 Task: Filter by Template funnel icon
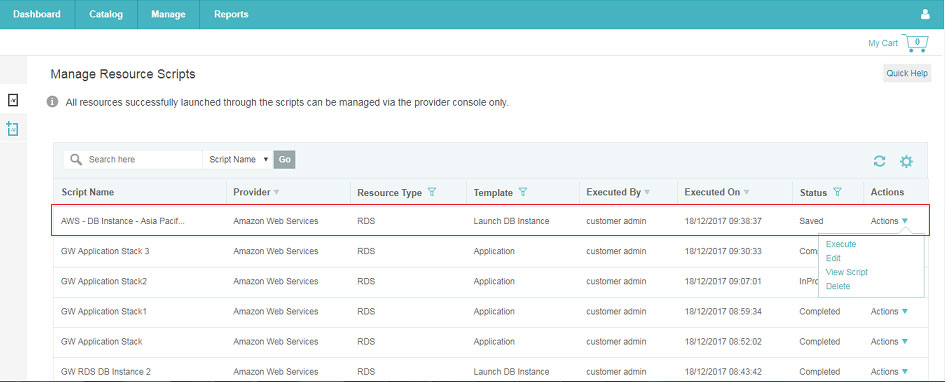click(523, 192)
